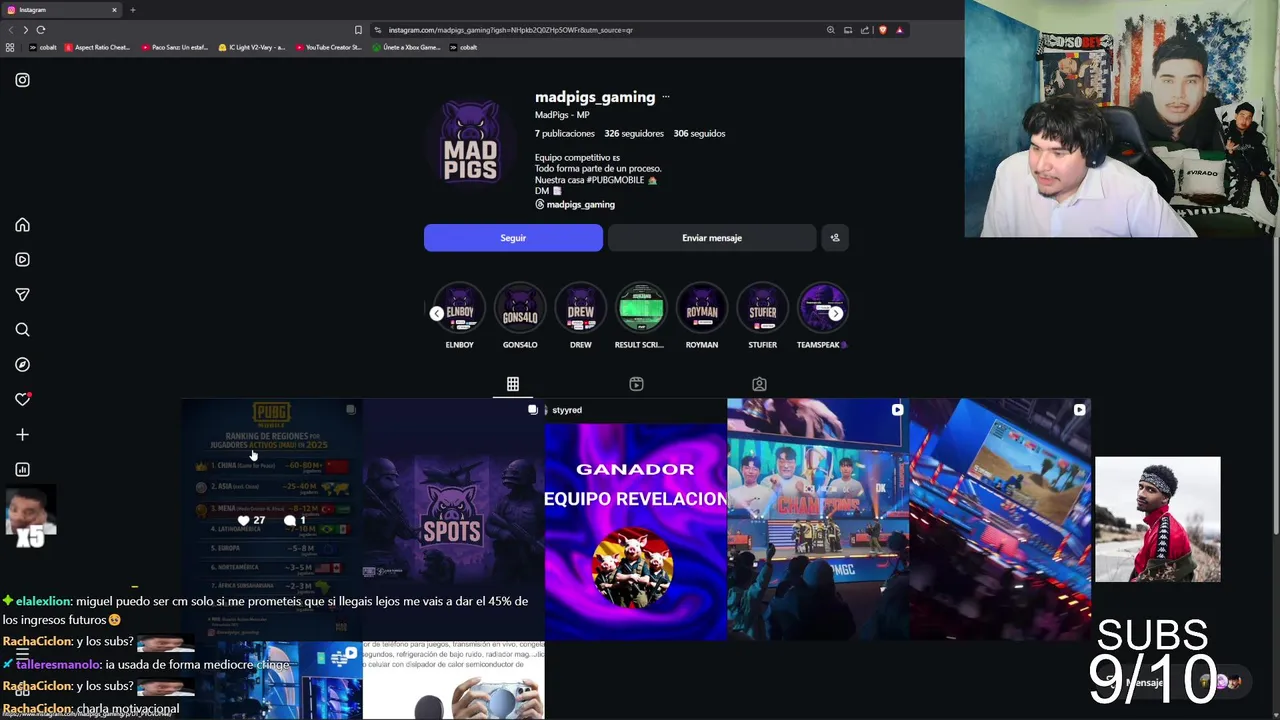The image size is (1280, 720).
Task: Open Aspect Ratio Cheat bookmark
Action: 97,47
